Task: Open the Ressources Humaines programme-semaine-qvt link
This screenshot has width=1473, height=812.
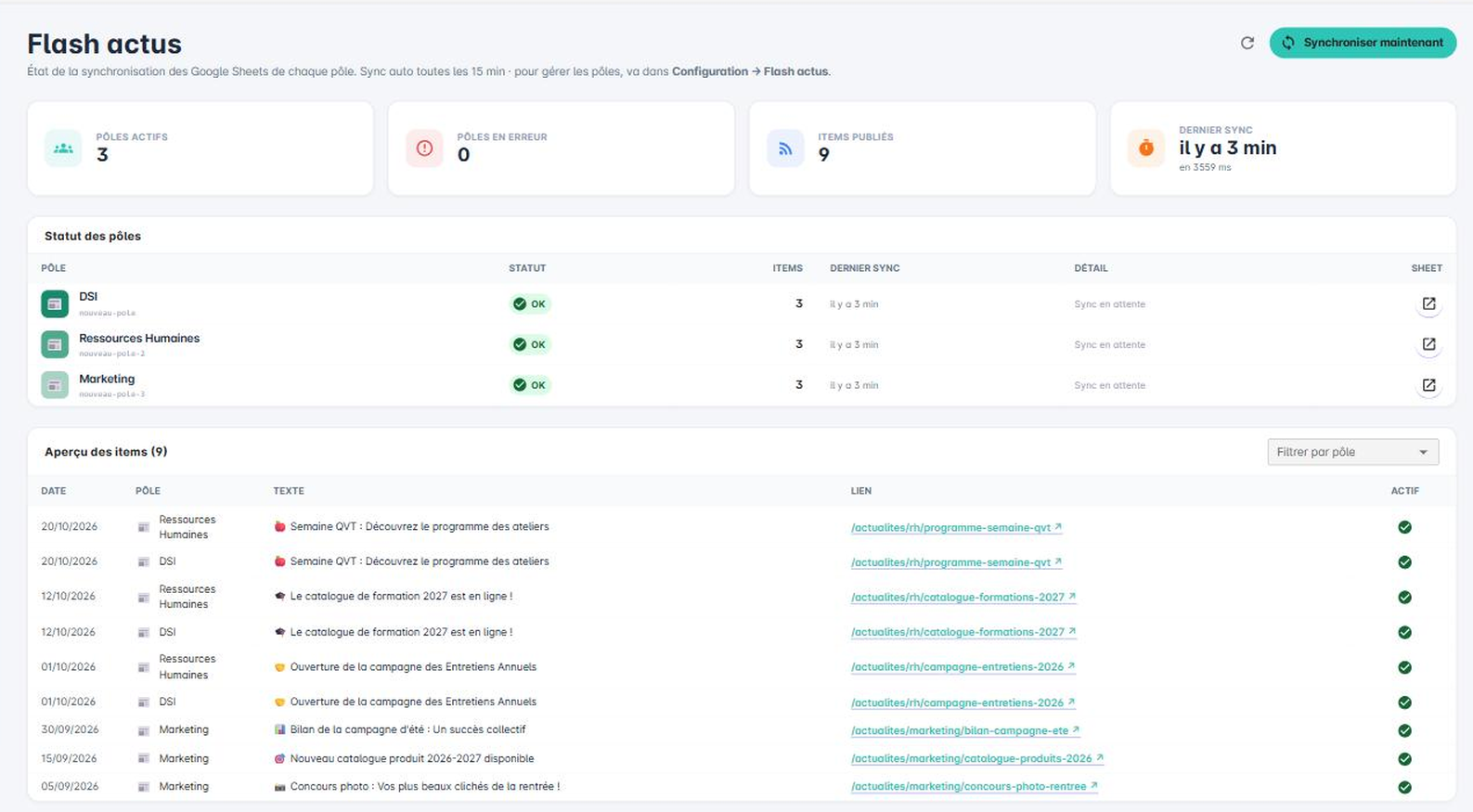Action: coord(956,527)
